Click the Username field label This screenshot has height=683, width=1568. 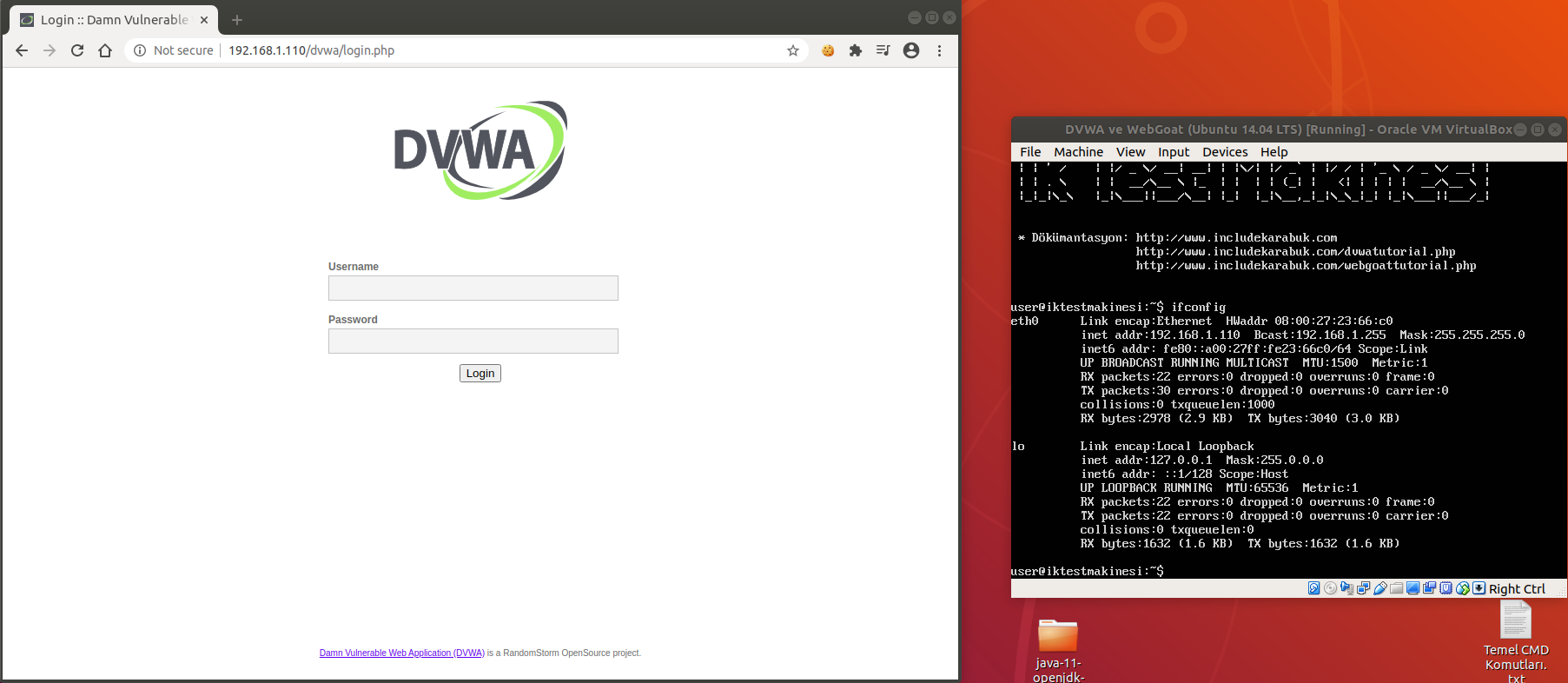[354, 267]
